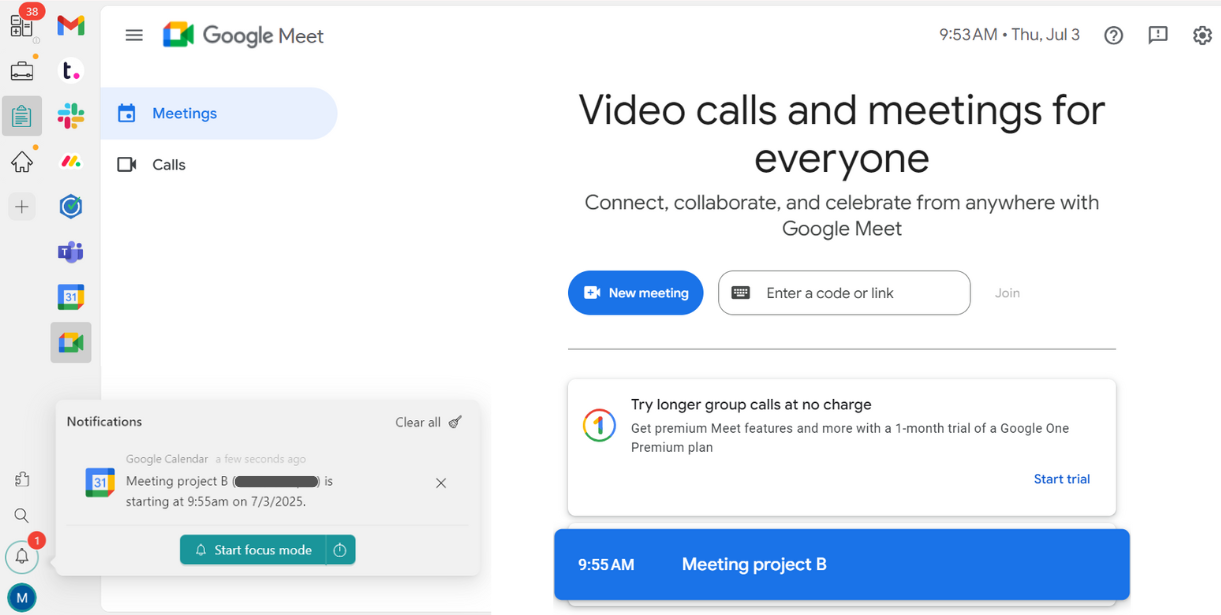Click the Start trial link
The width and height of the screenshot is (1221, 615).
[x=1062, y=479]
